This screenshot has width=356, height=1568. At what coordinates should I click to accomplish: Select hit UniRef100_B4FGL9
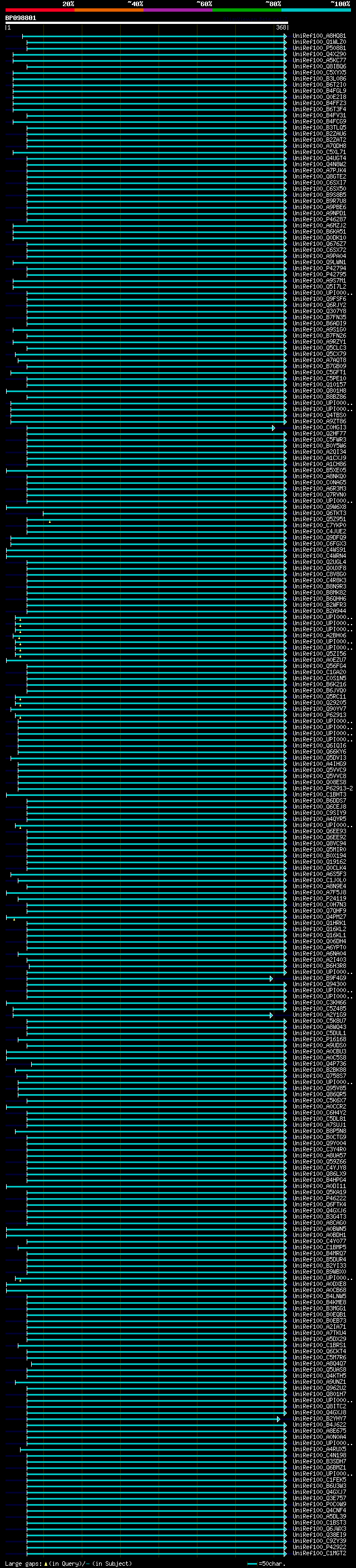click(x=319, y=91)
